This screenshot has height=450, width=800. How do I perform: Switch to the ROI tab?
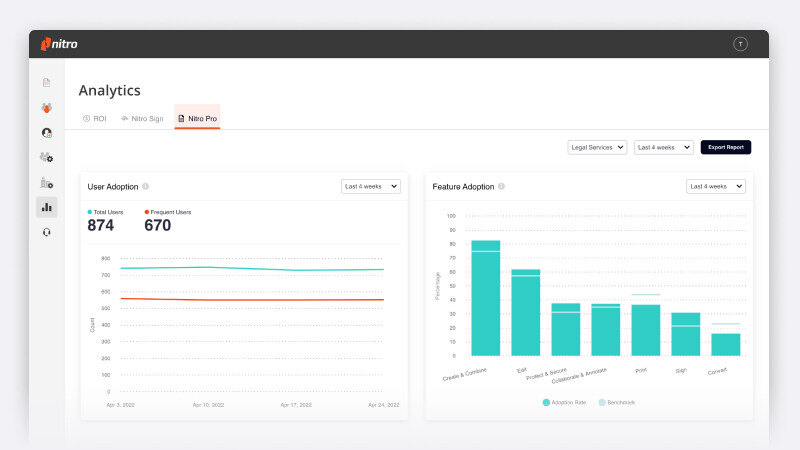coord(94,118)
